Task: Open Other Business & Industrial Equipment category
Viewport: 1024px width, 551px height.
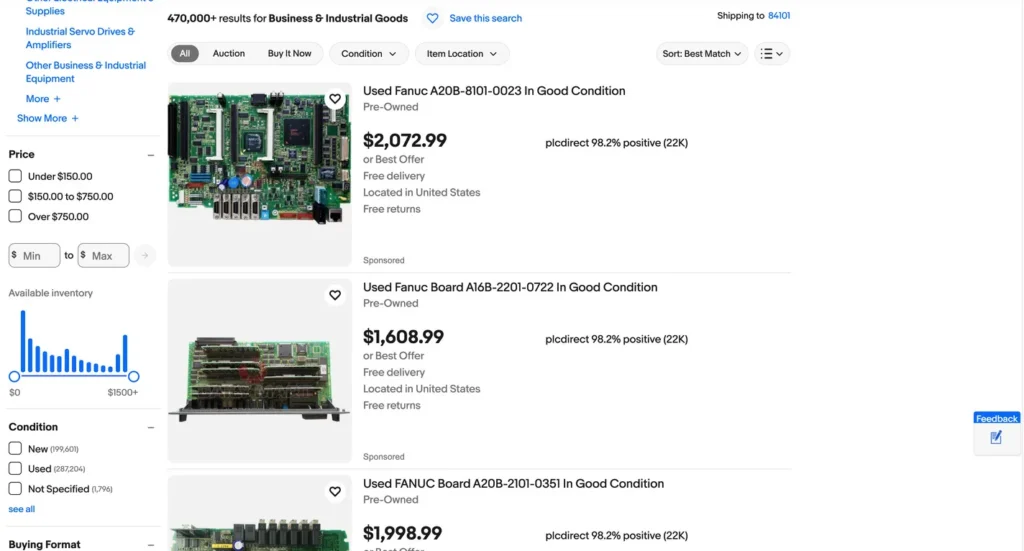Action: pos(86,72)
